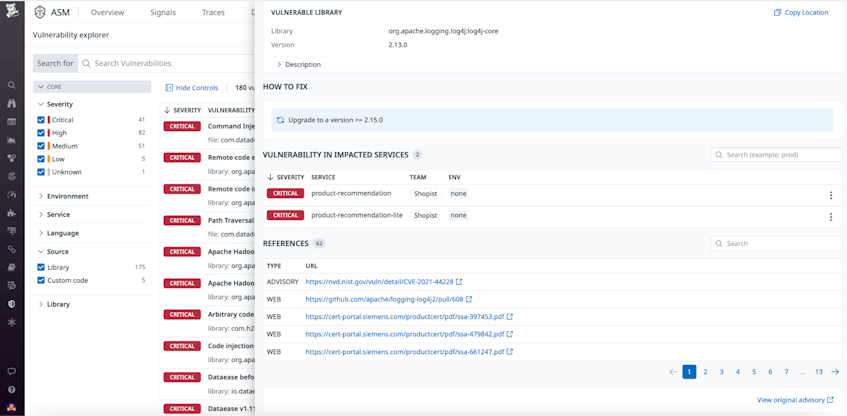Uncheck the Low severity checkbox
847x416 pixels.
41,159
